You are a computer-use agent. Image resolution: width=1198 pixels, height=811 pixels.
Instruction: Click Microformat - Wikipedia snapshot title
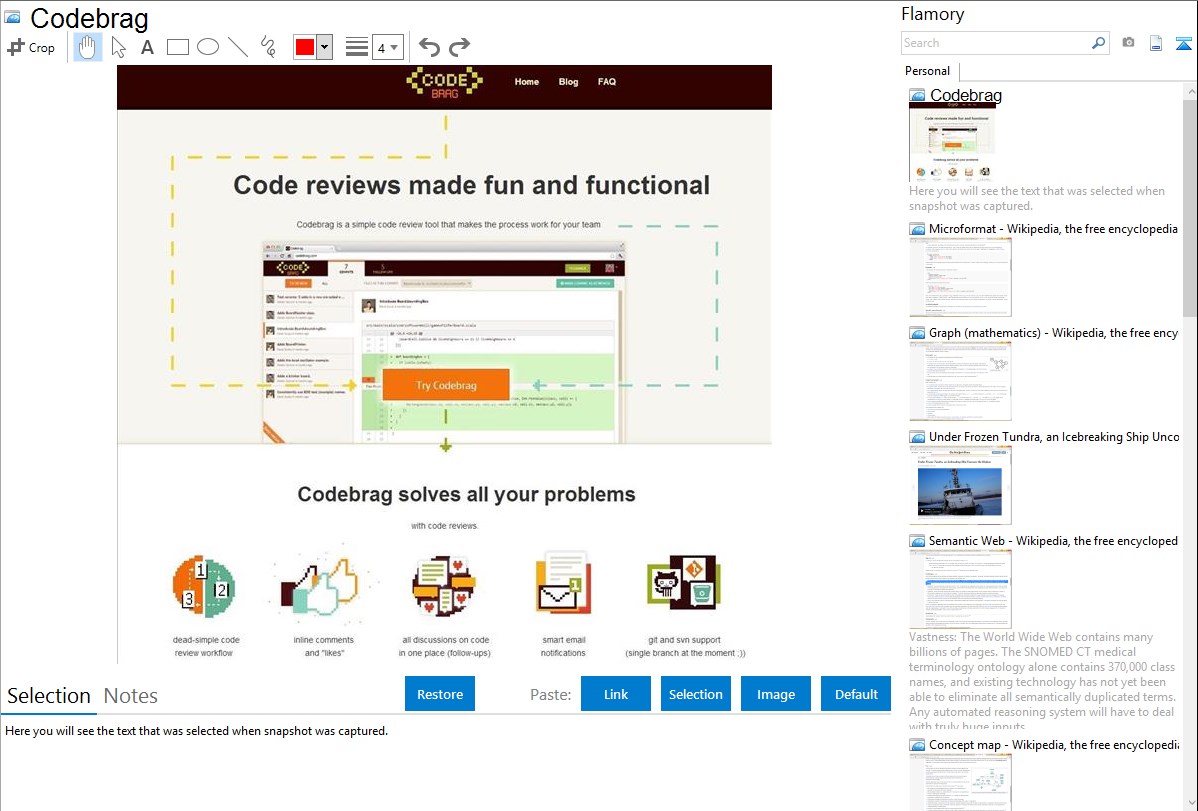(1053, 229)
